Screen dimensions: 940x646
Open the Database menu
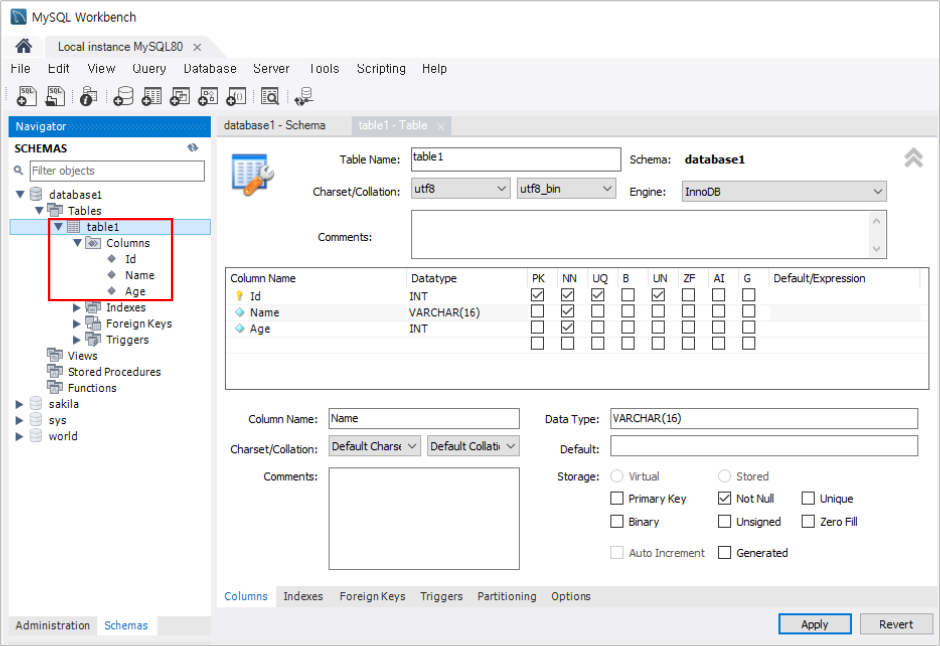pos(209,68)
